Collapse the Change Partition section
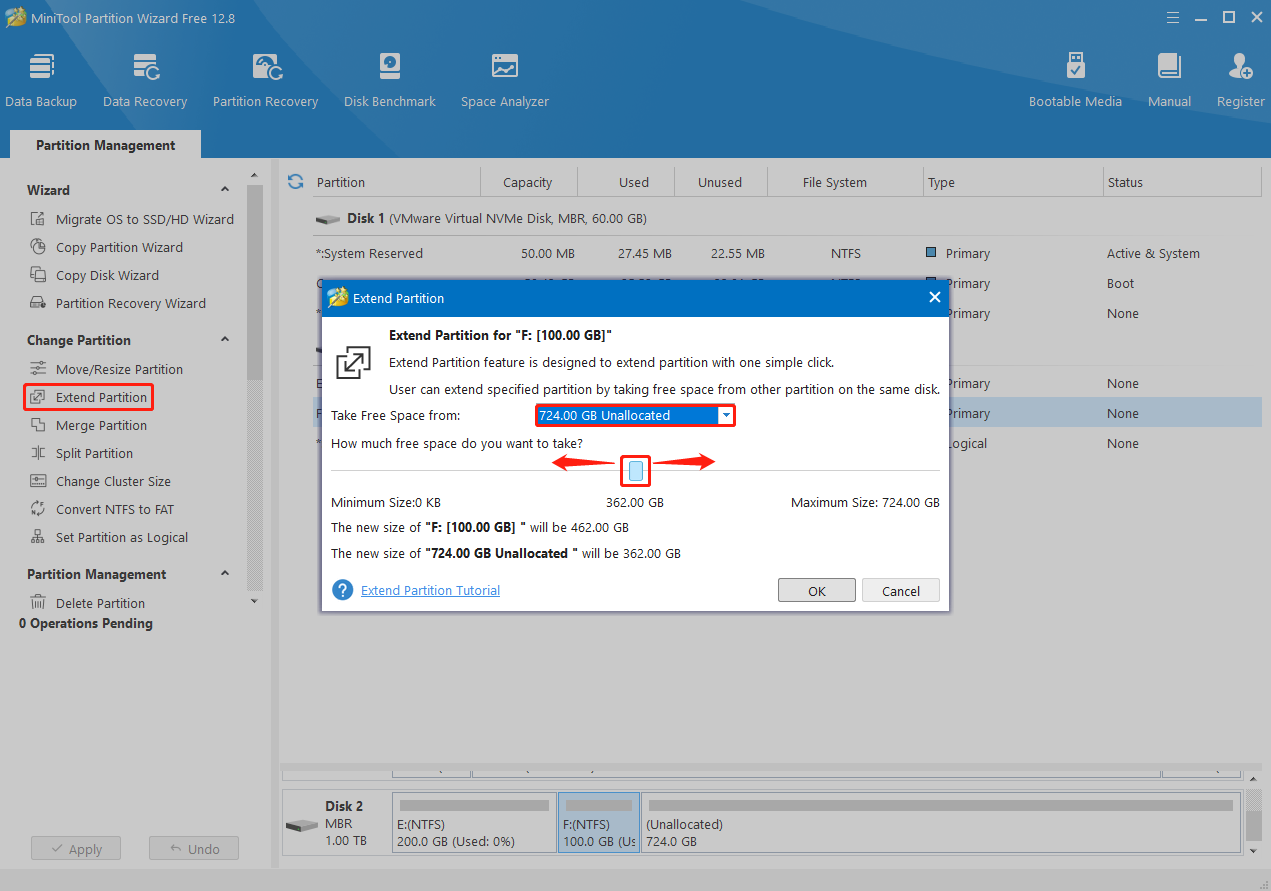Screen dimensions: 1271x891 (224, 340)
